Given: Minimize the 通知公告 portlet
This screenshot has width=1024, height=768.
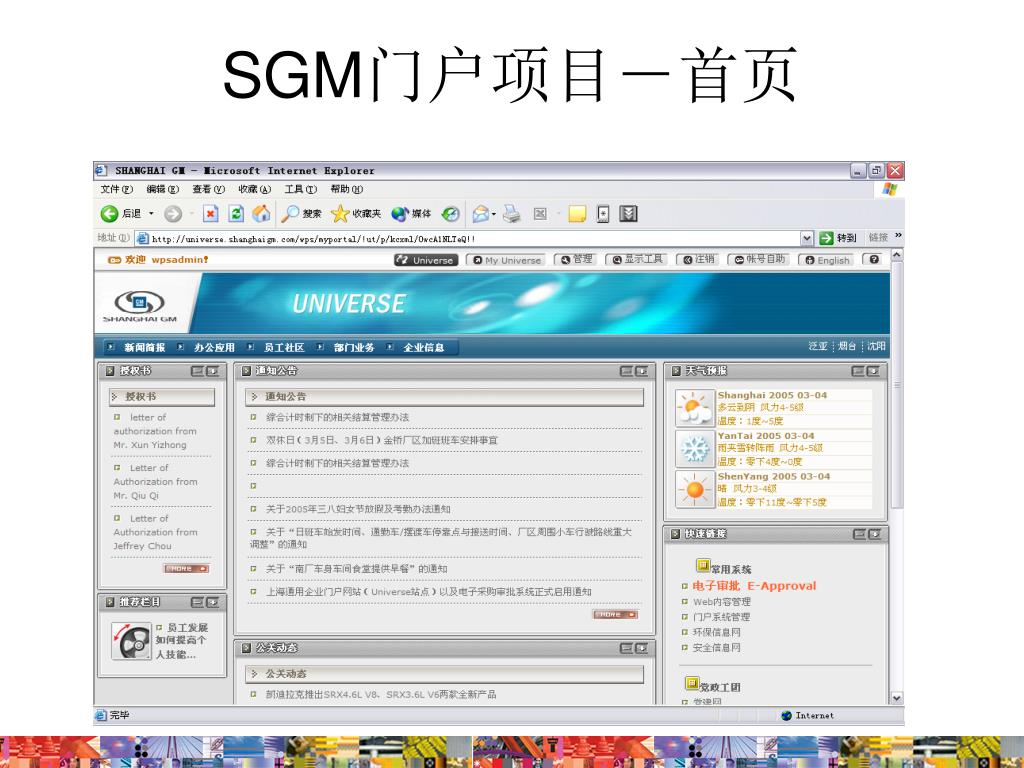Looking at the screenshot, I should click(x=626, y=371).
